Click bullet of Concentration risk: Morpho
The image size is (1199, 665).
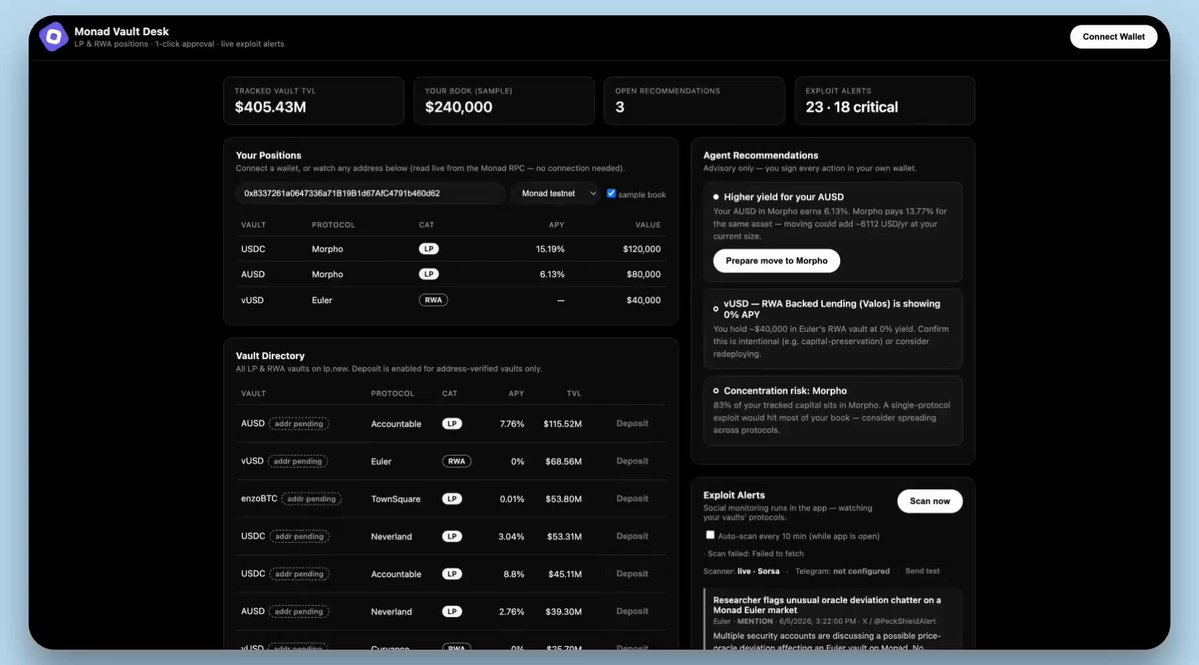point(716,391)
